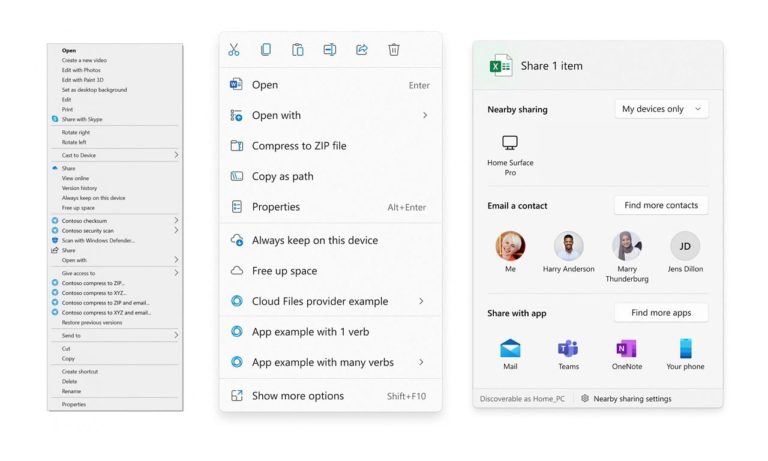Viewport: 768px width, 461px height.
Task: Share to the Teams app
Action: (568, 354)
